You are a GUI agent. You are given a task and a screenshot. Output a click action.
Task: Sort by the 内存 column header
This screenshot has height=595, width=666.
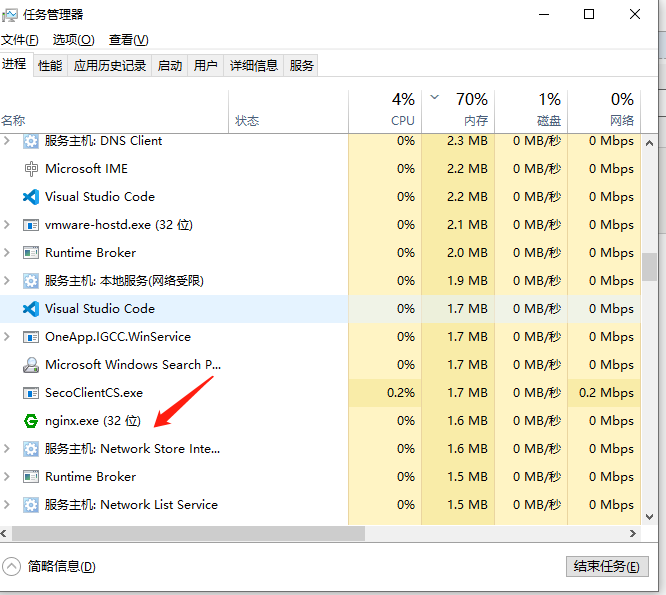[458, 112]
